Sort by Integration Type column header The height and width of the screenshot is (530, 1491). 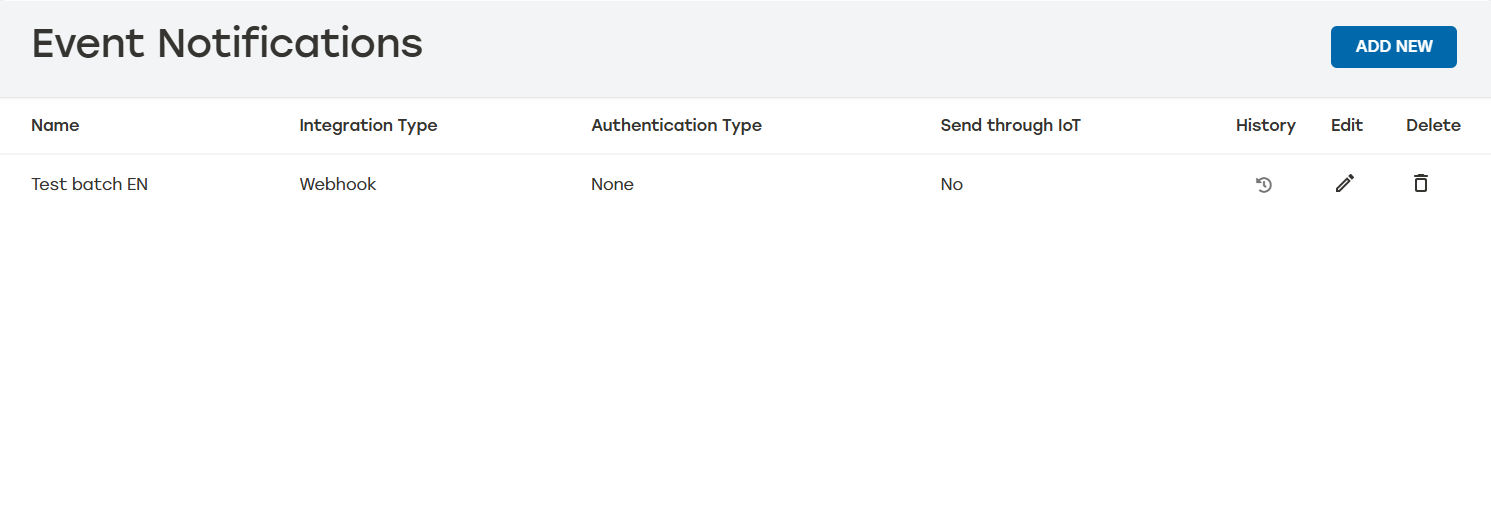pos(368,125)
